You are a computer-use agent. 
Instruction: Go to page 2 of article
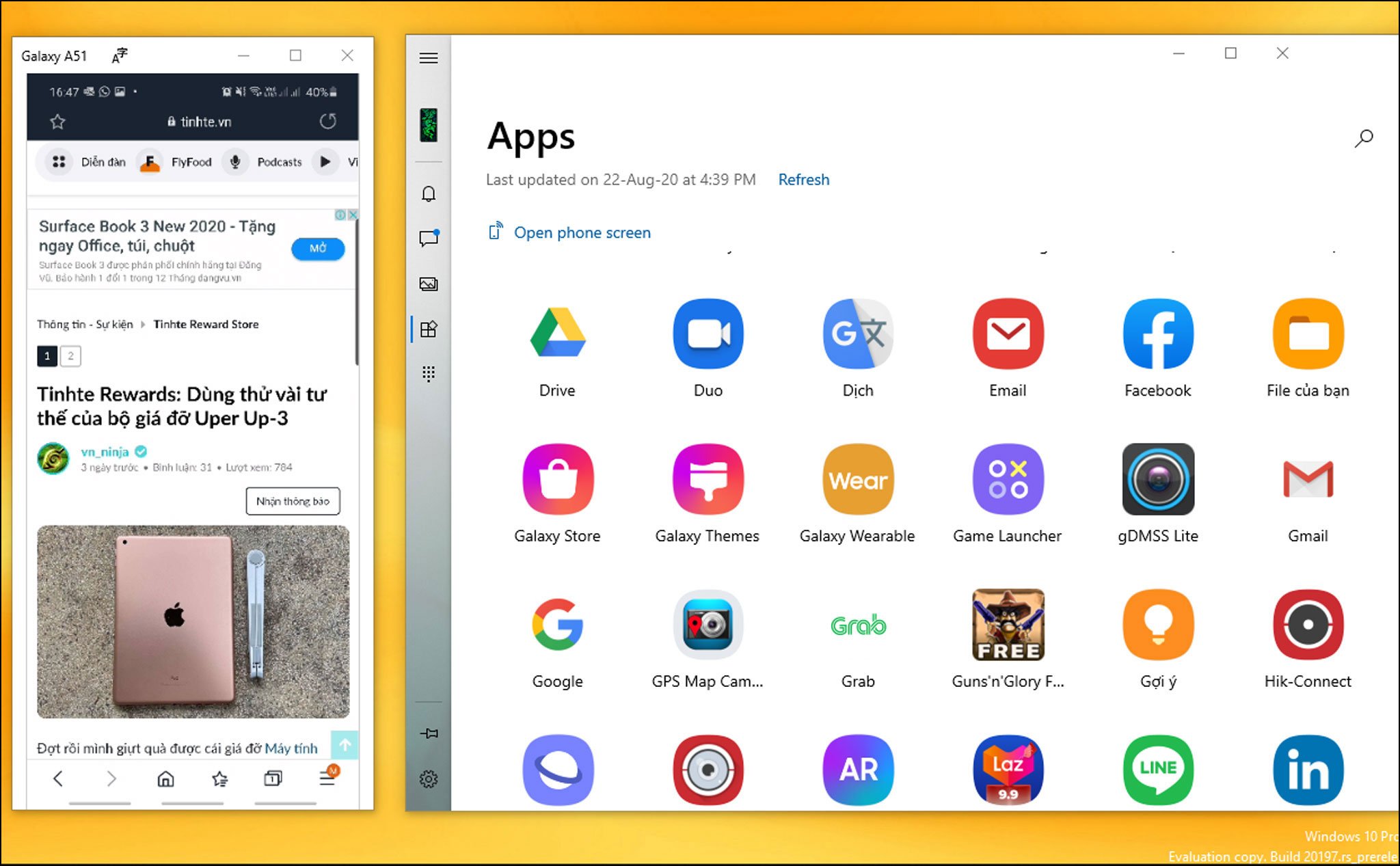pos(70,356)
